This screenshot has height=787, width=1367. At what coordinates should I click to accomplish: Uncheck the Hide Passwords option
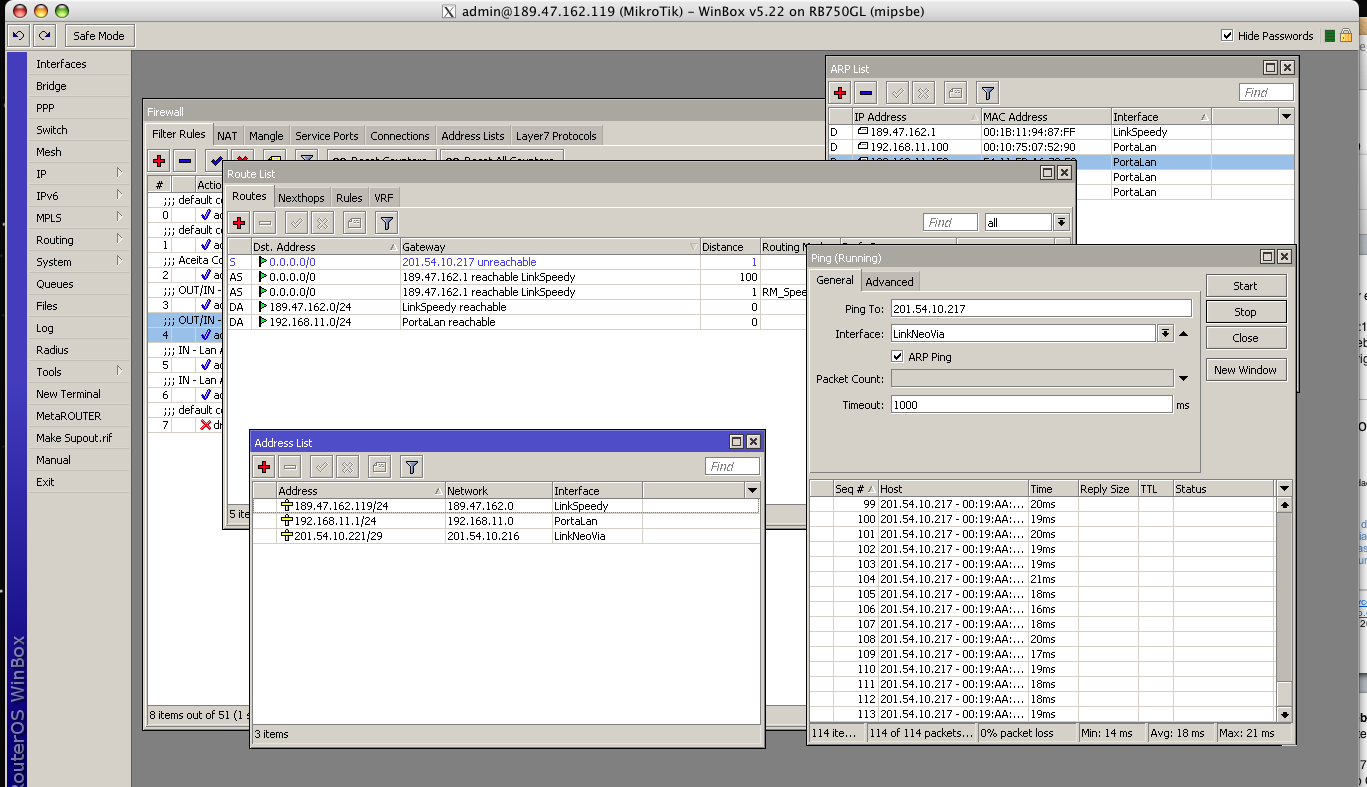pyautogui.click(x=1227, y=35)
